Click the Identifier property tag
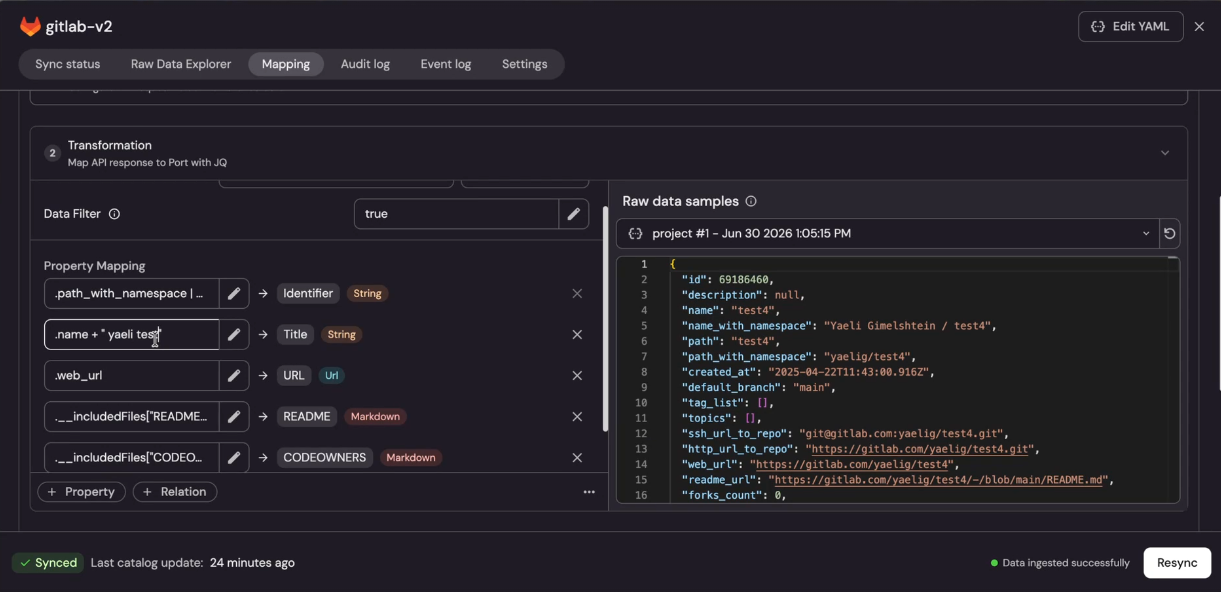Image resolution: width=1221 pixels, height=592 pixels. 308,294
